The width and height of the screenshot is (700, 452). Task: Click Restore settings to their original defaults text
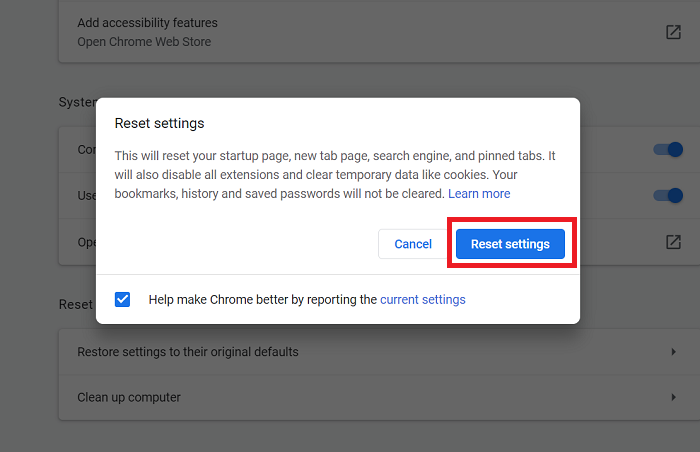[188, 352]
